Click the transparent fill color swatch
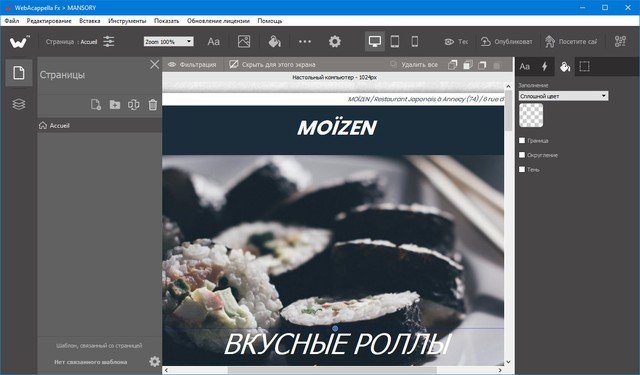 pyautogui.click(x=531, y=115)
